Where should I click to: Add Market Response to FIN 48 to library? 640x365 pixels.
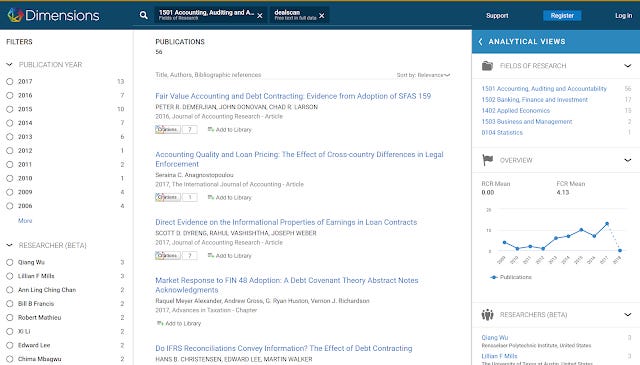coord(179,323)
